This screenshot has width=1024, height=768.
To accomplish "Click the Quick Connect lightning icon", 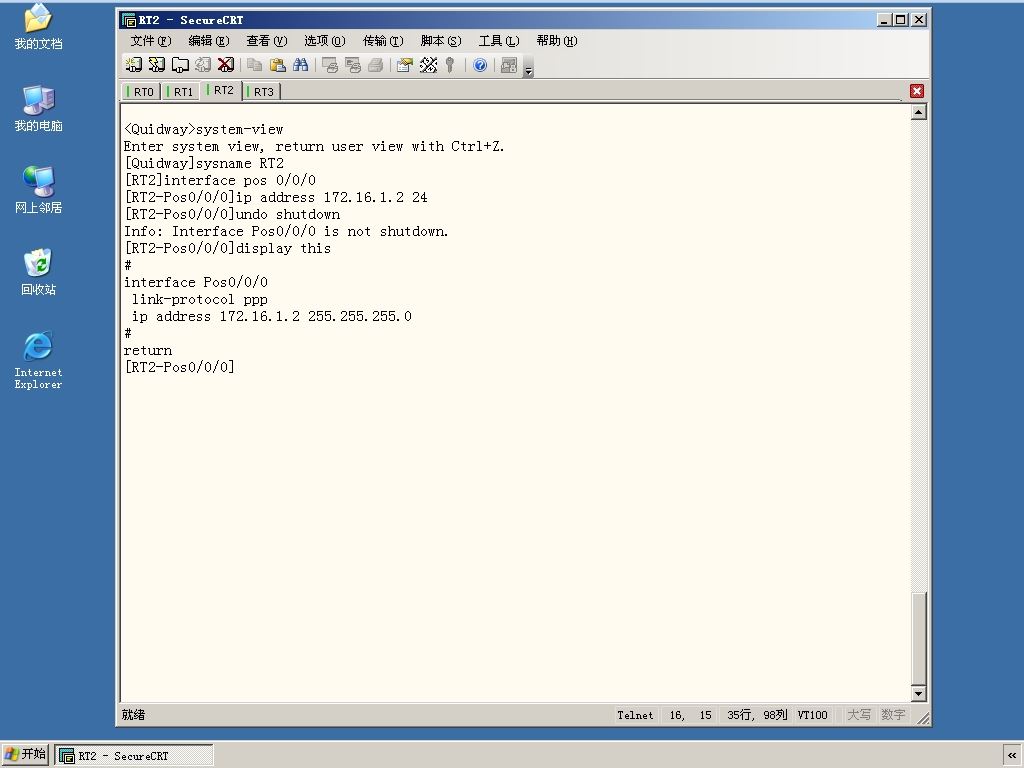I will [x=157, y=65].
